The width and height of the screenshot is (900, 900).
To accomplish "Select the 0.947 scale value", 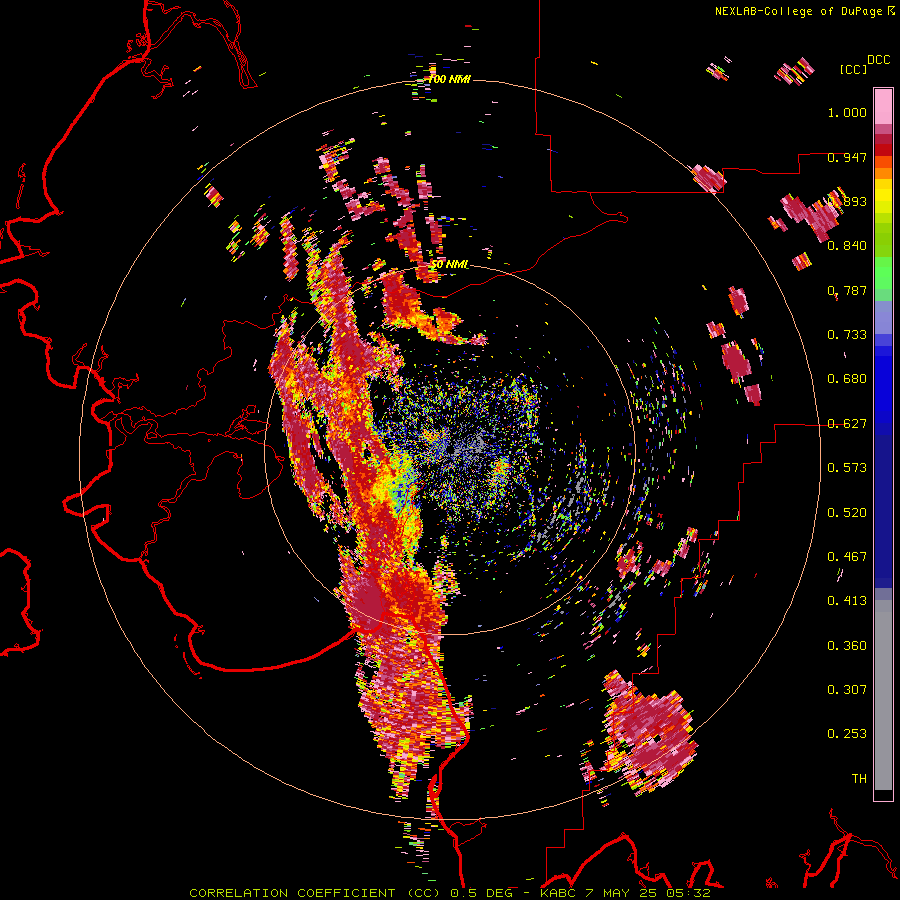I will [x=847, y=157].
